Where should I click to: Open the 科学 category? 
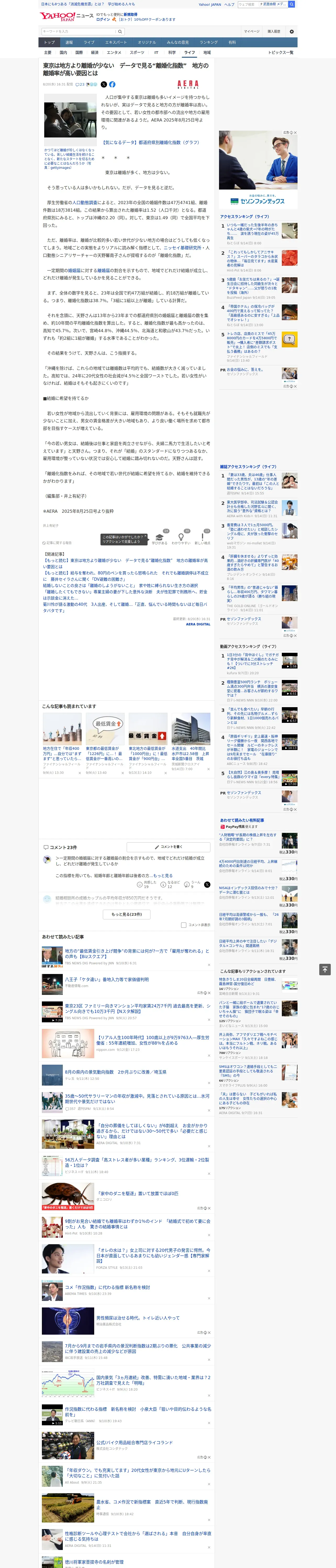tap(172, 52)
